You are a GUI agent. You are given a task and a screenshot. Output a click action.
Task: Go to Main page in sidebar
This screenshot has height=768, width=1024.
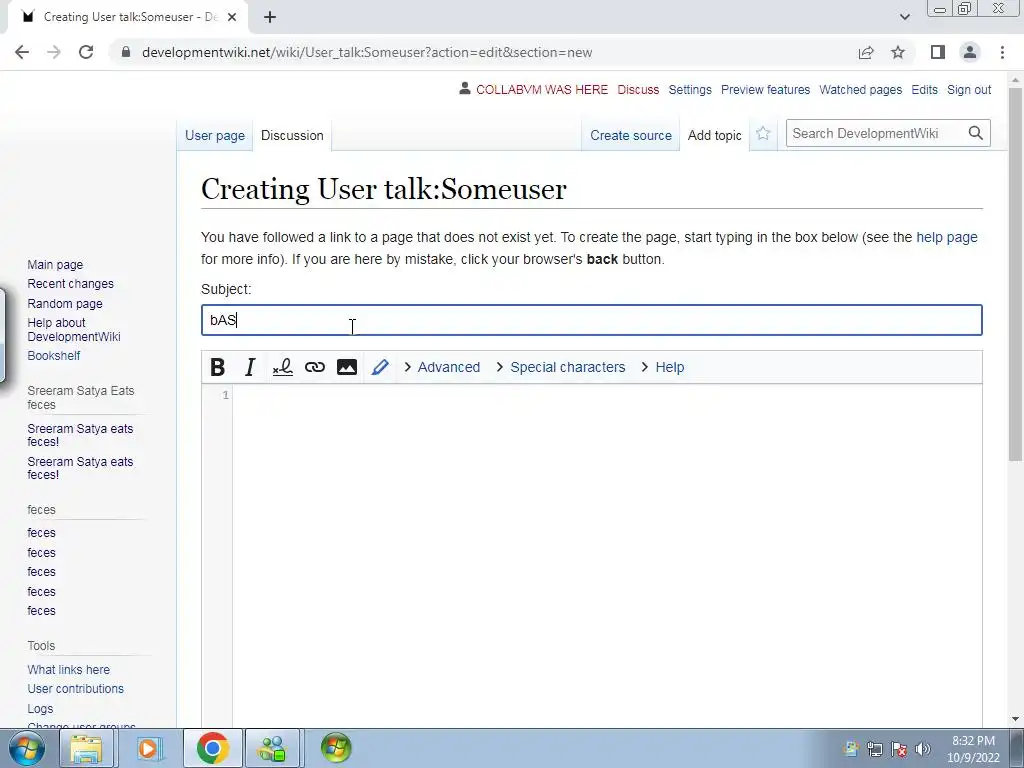[55, 264]
